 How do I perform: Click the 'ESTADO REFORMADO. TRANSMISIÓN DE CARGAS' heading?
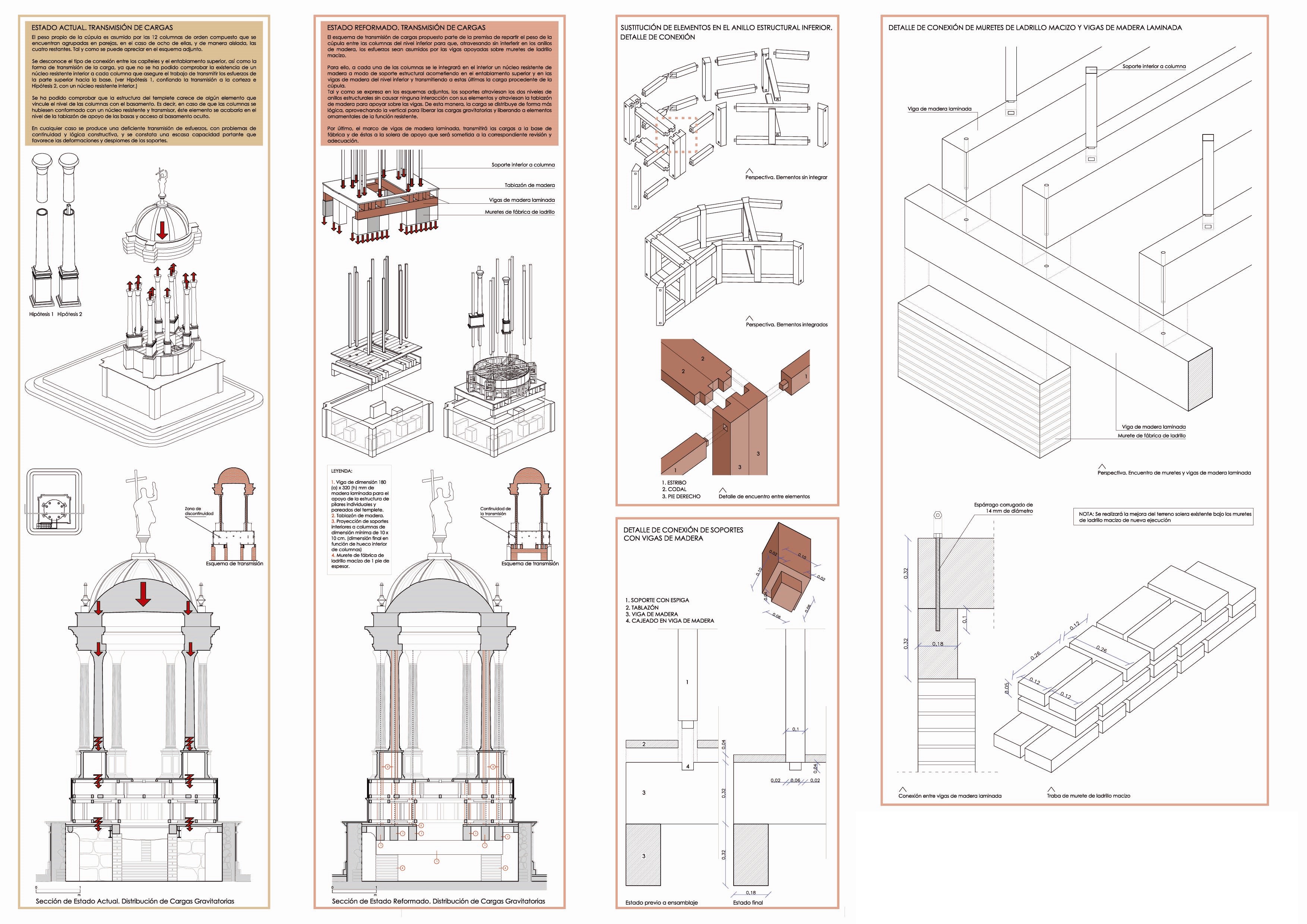(x=406, y=27)
